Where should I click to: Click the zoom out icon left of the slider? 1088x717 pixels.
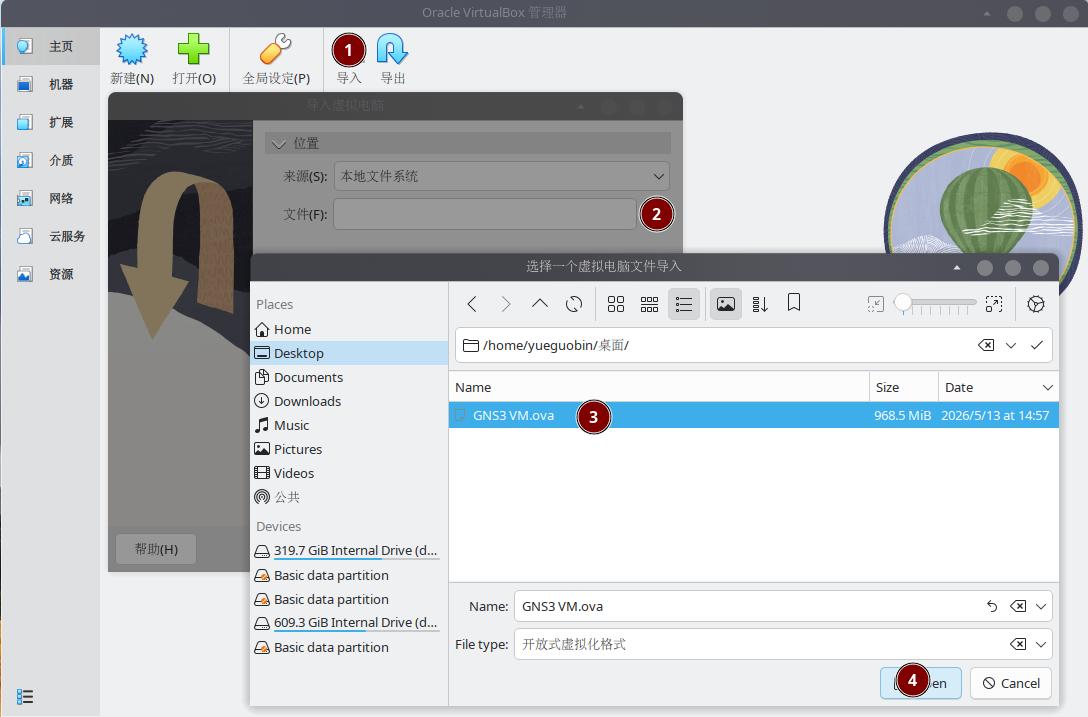point(876,304)
